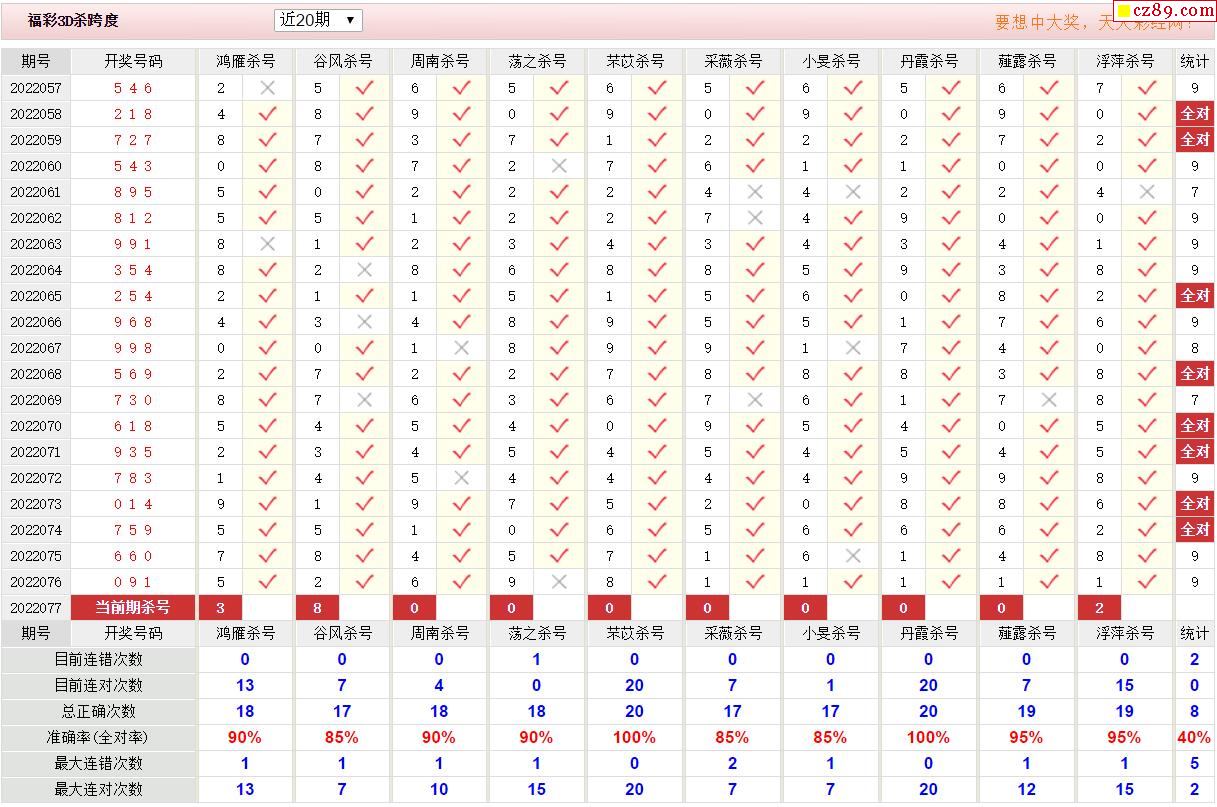
Task: Click the 准确率(全对率) row label
Action: 99,738
